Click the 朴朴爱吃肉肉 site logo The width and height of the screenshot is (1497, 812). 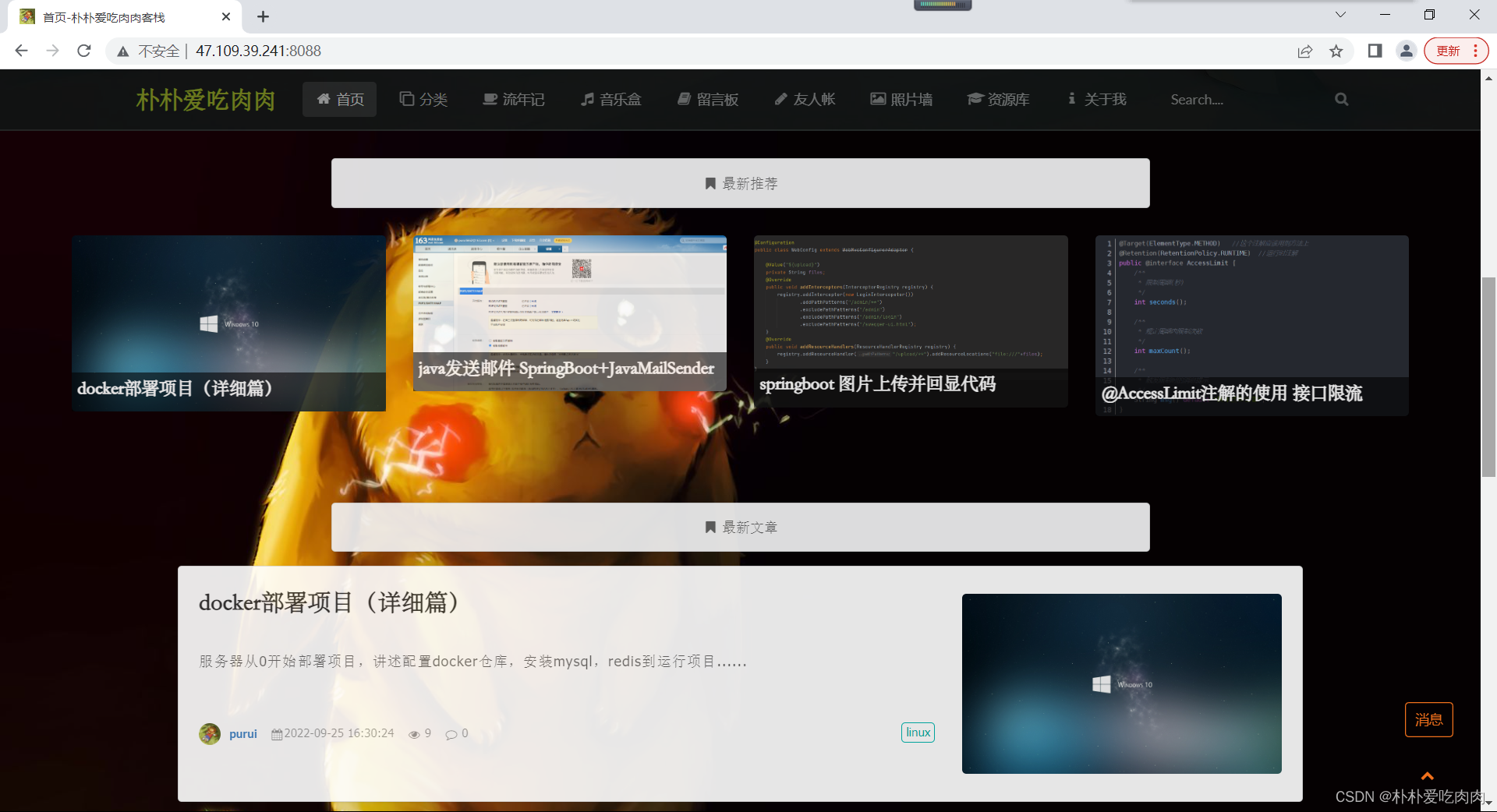click(206, 100)
